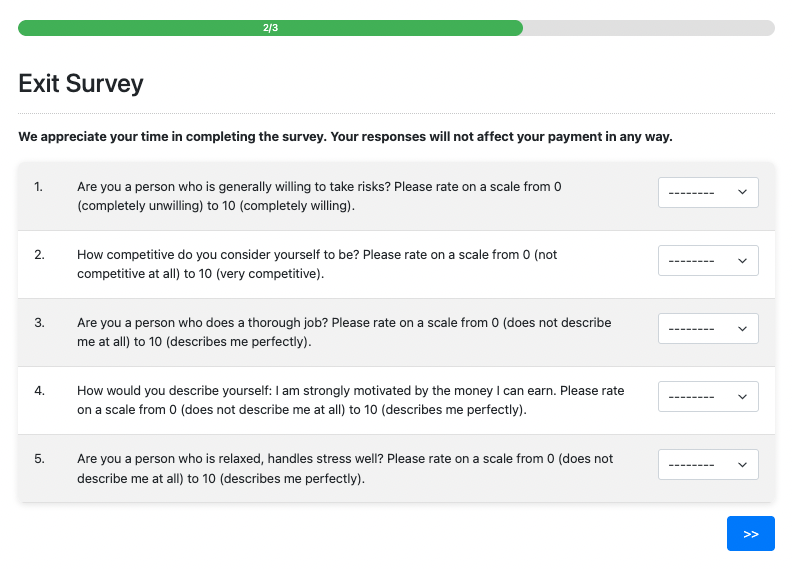The image size is (792, 569).
Task: Click the bold payment notice text
Action: (345, 136)
